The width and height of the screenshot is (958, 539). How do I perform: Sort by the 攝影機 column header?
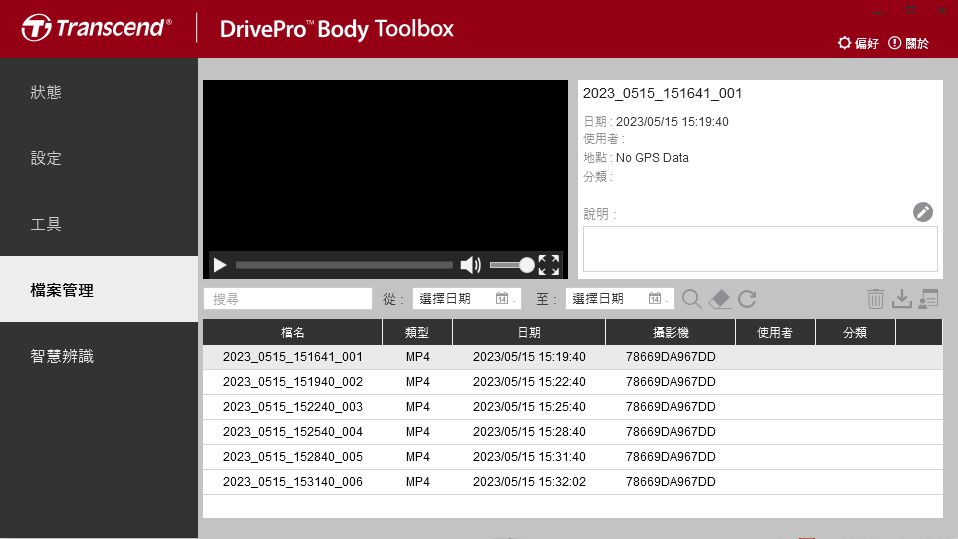pos(671,332)
